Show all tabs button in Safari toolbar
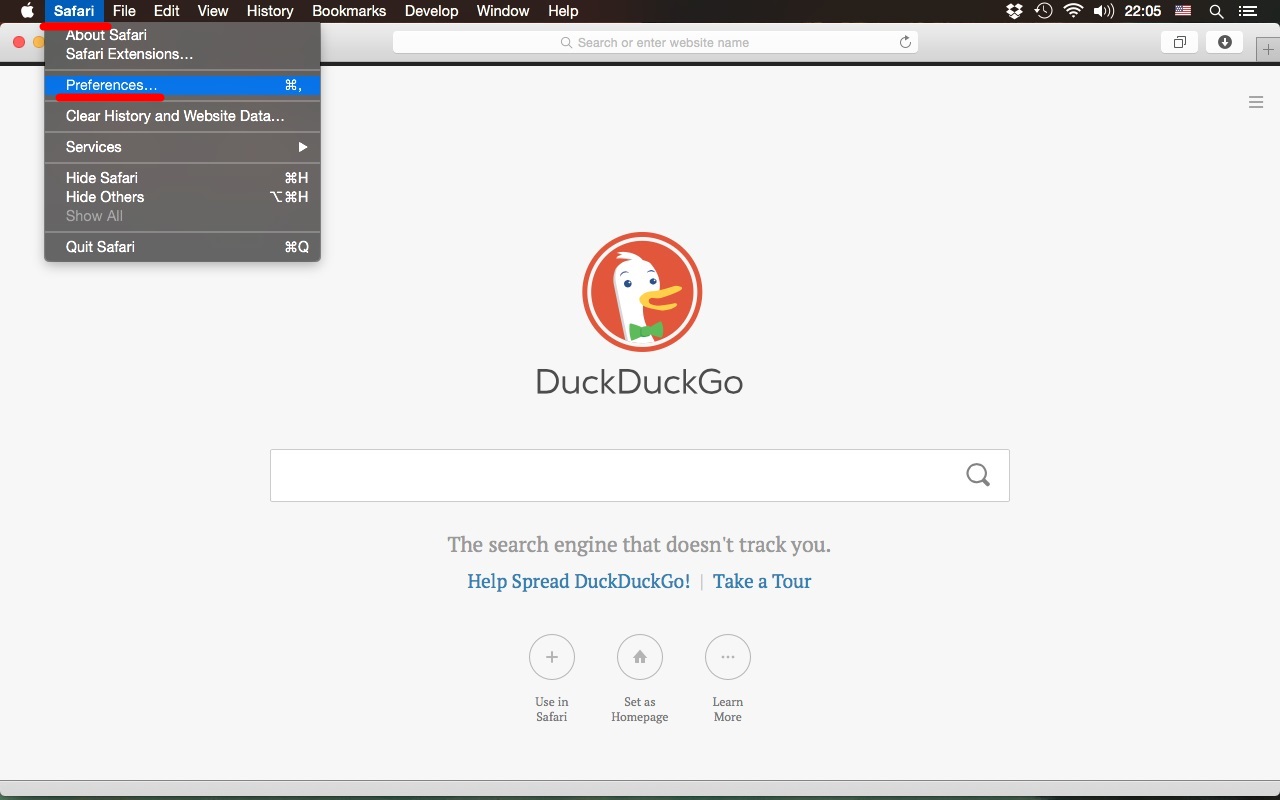The height and width of the screenshot is (800, 1280). point(1179,42)
